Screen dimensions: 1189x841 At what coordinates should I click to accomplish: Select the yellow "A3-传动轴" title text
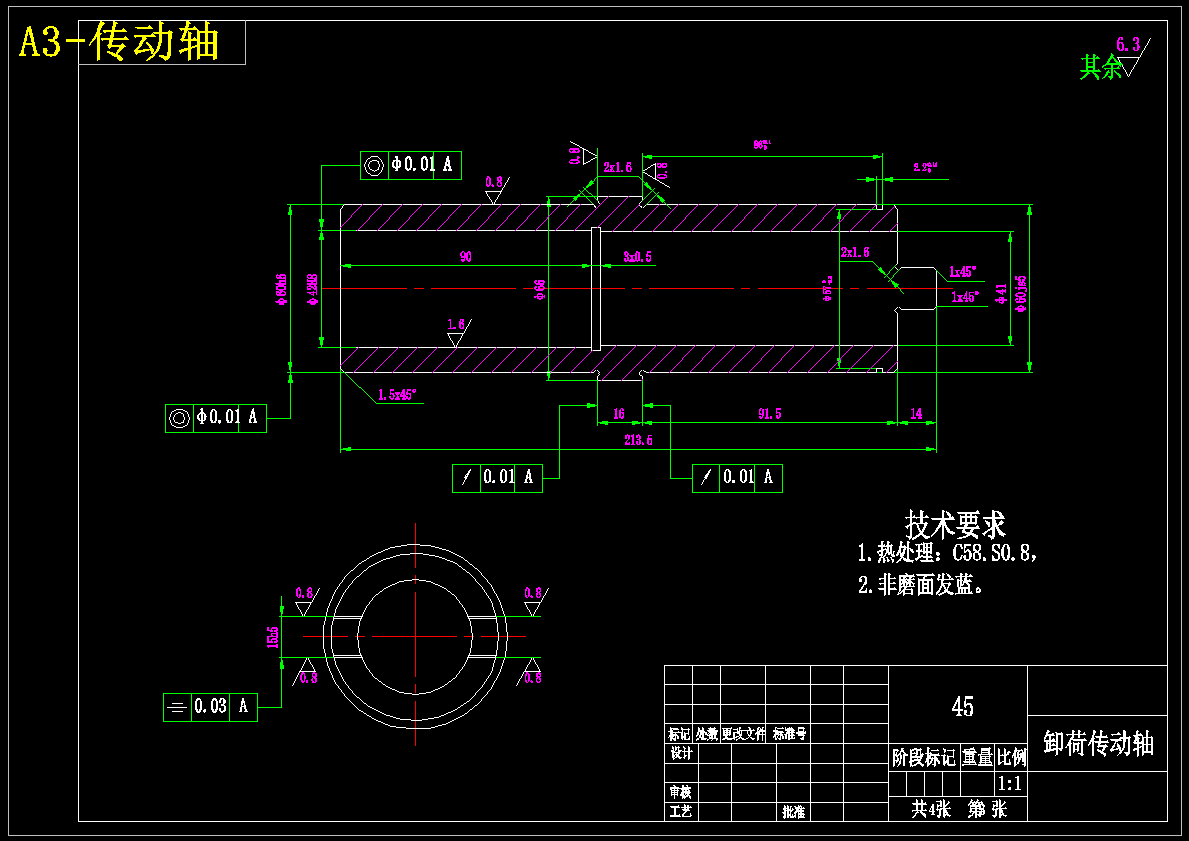pos(119,42)
